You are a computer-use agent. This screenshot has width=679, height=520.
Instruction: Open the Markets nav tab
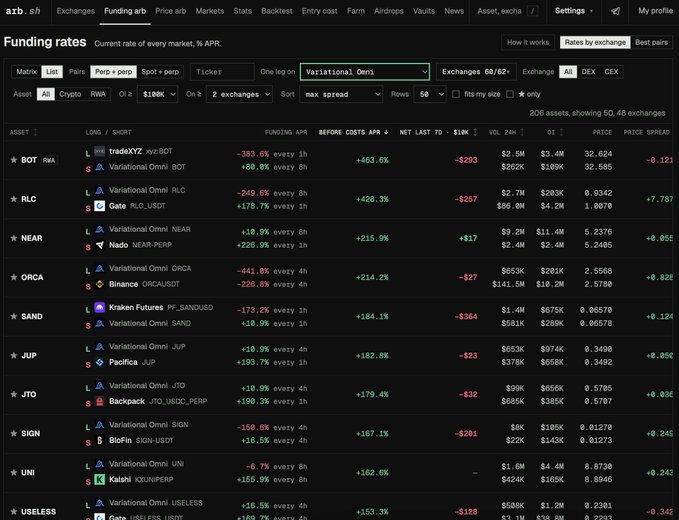(x=210, y=11)
